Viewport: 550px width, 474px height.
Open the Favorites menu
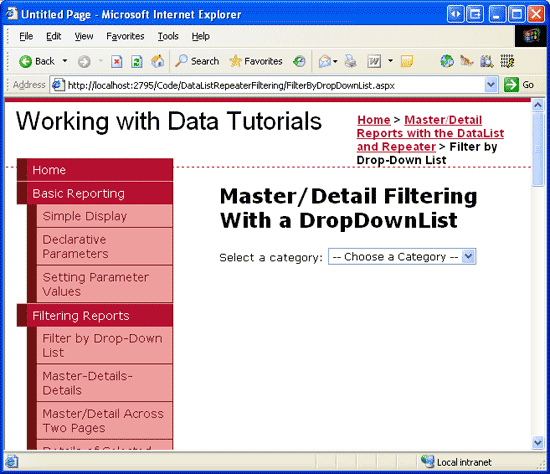point(125,36)
